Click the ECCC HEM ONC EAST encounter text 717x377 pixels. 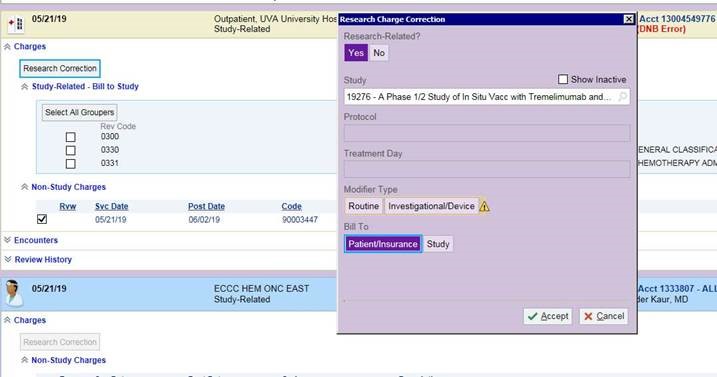(262, 289)
